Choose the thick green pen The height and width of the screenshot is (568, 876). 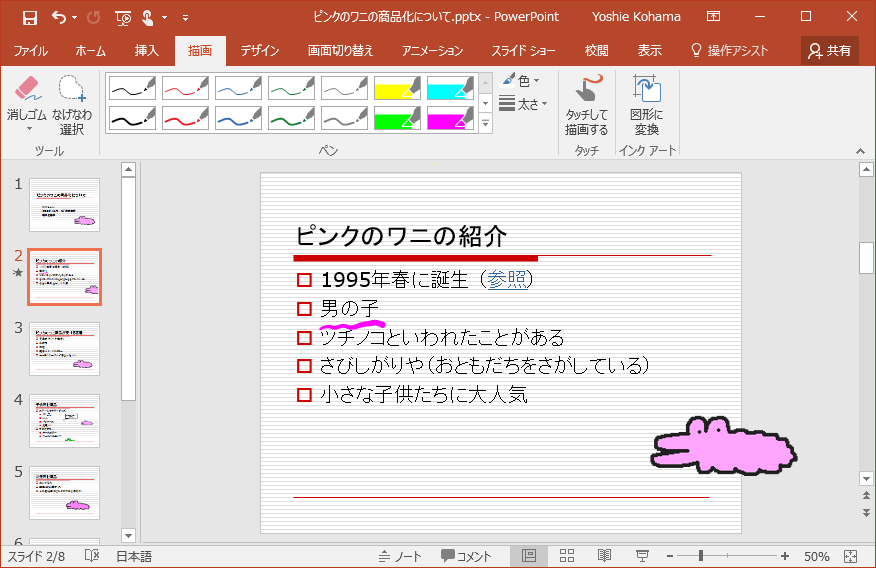(292, 118)
